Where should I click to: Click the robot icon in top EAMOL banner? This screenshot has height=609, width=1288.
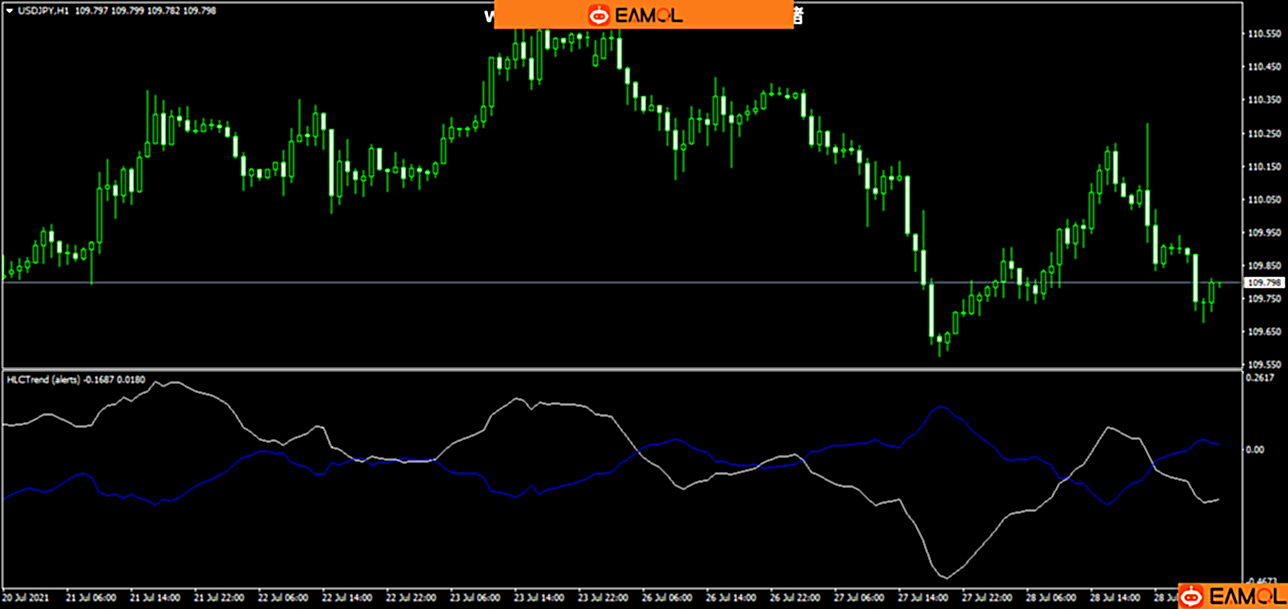tap(599, 15)
